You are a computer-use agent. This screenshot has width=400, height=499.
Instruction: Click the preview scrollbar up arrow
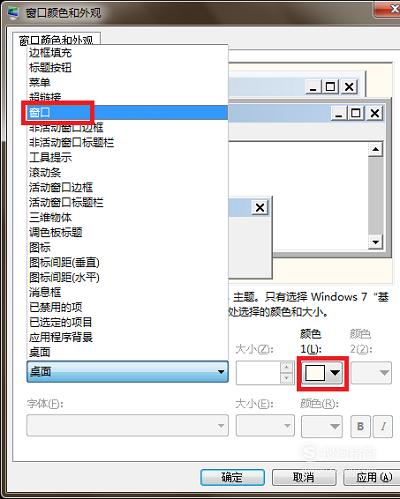[375, 149]
